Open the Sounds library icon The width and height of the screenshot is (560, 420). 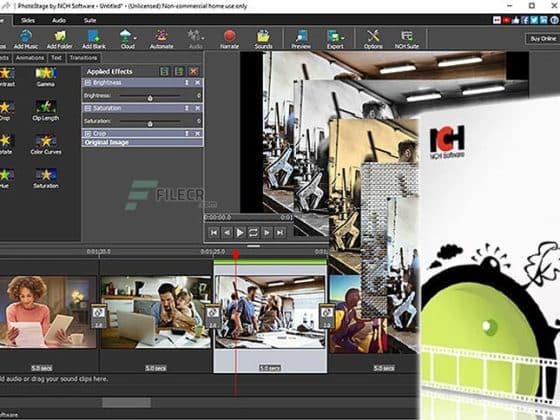pos(263,39)
